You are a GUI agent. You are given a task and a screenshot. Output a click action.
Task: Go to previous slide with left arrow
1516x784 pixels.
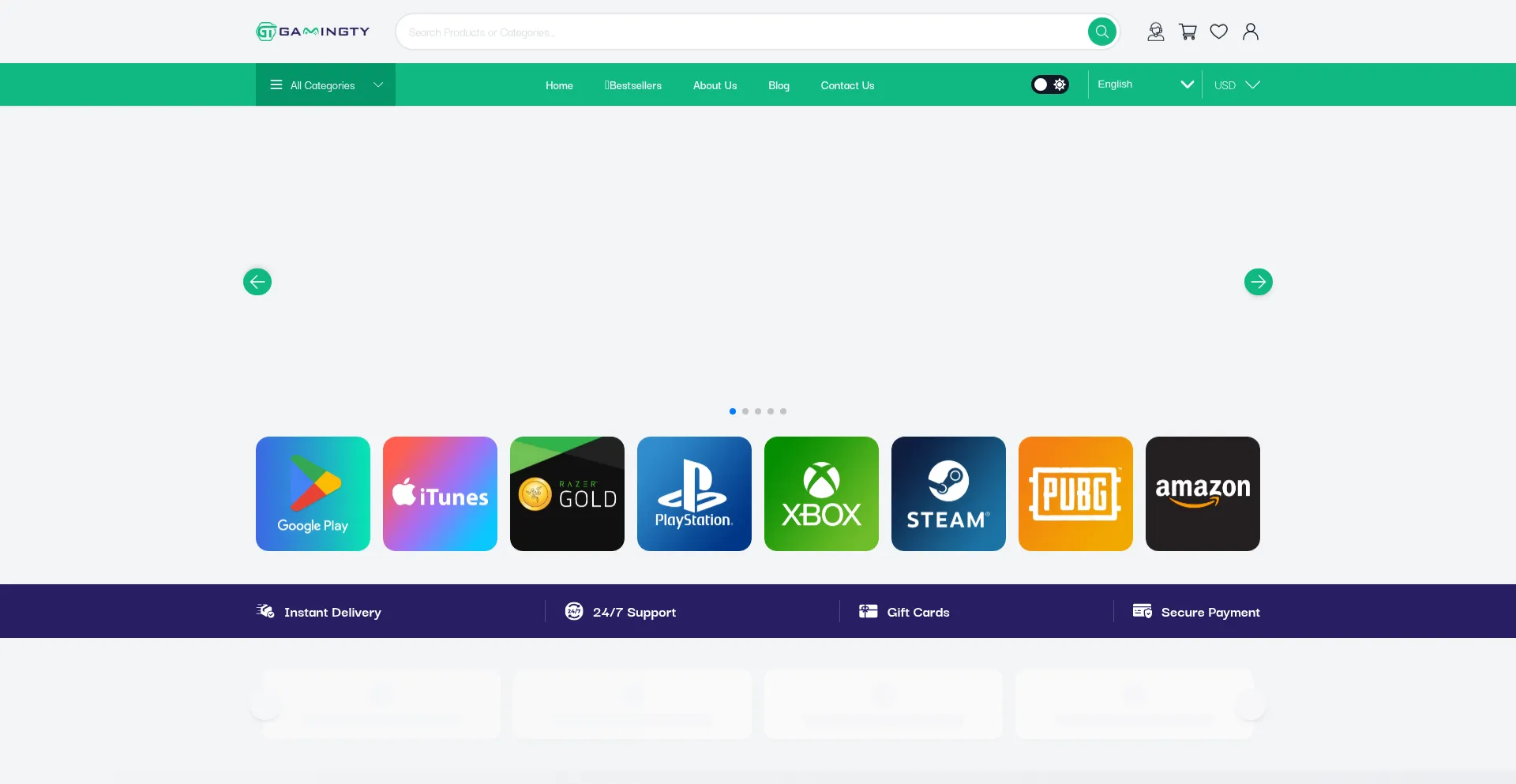[257, 282]
